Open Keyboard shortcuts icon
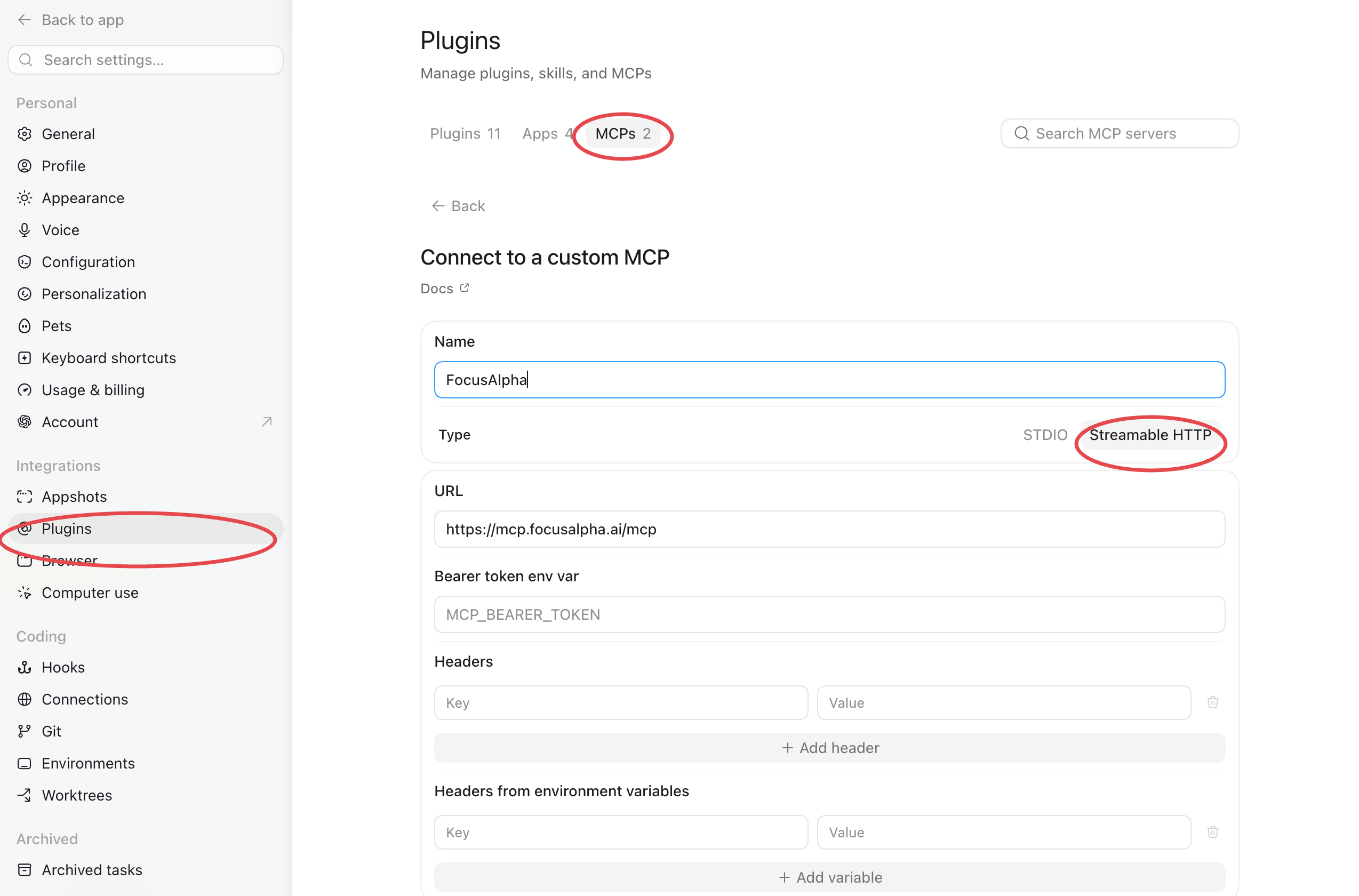This screenshot has width=1359, height=896. [x=25, y=358]
